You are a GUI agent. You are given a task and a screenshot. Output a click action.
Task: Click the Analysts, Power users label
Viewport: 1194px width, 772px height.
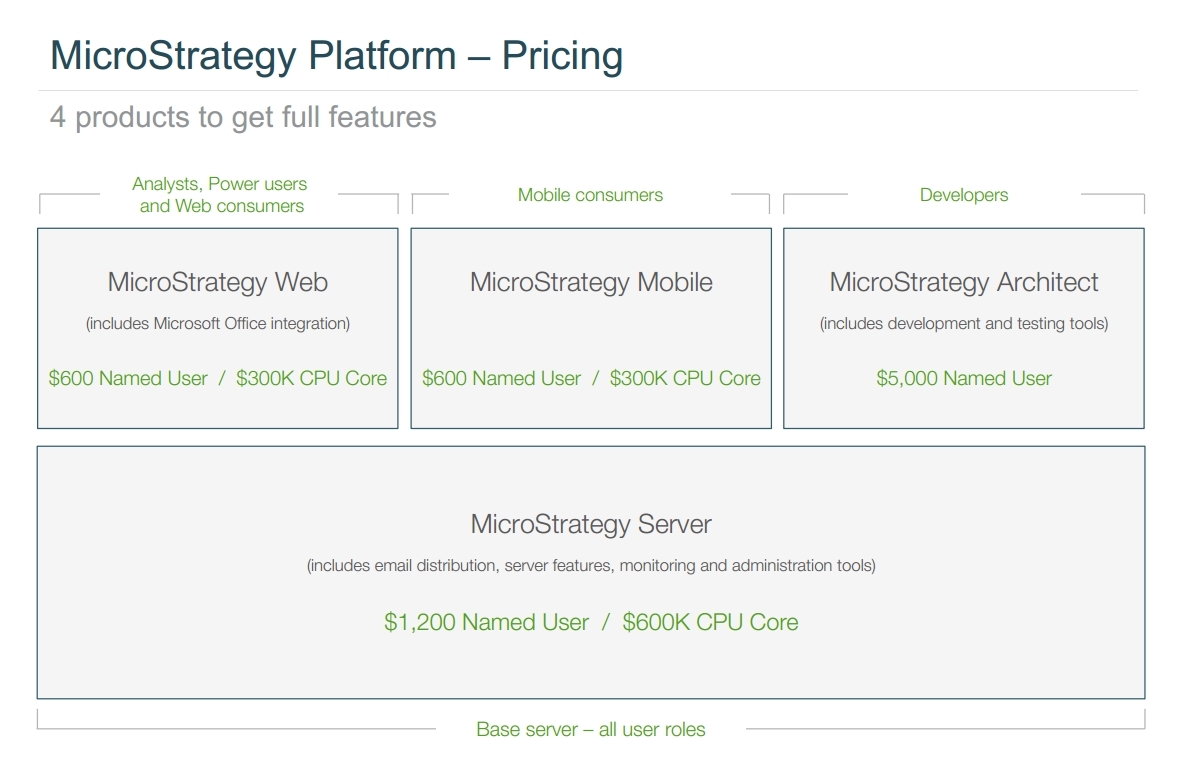(x=220, y=184)
